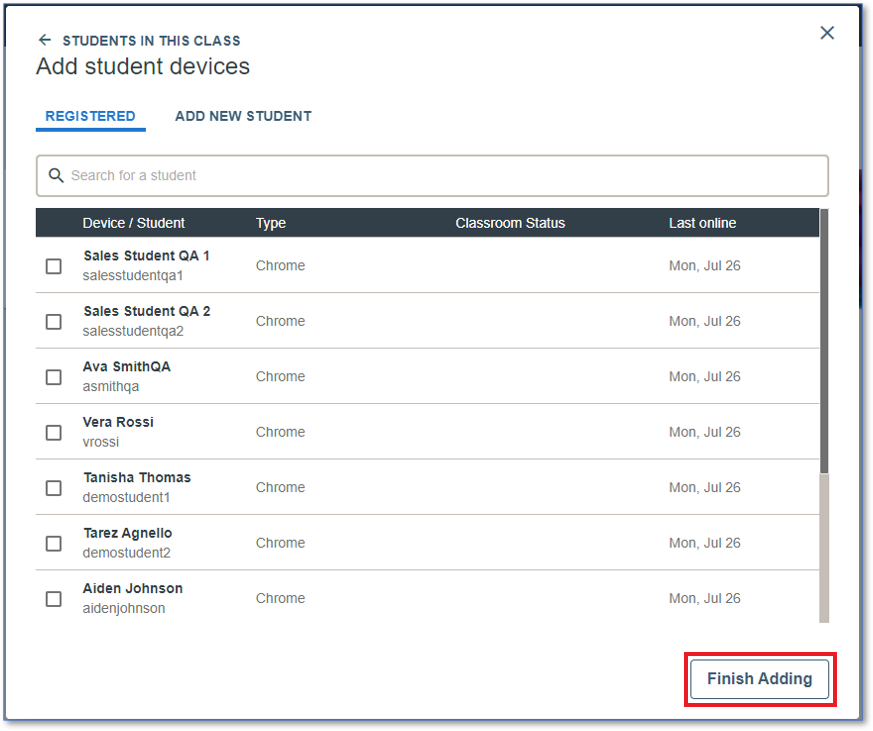Switch to the Add New Student tab
This screenshot has height=731, width=873.
pos(243,116)
